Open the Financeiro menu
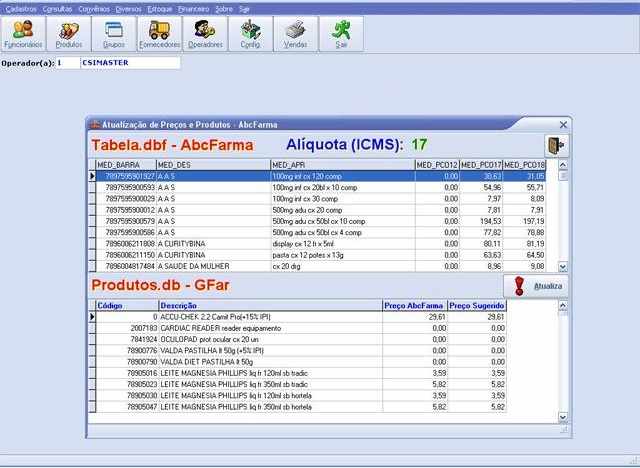 (193, 9)
